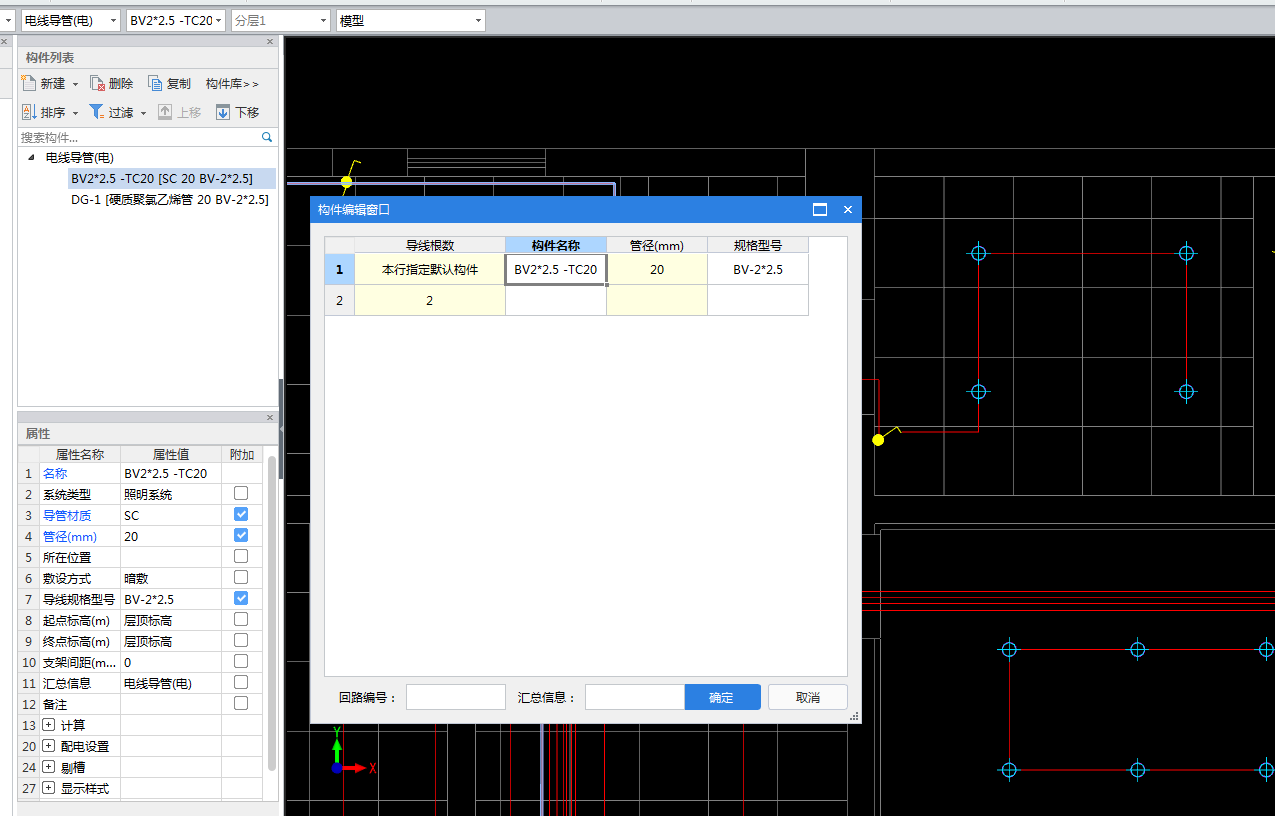This screenshot has height=816, width=1275.
Task: Collapse the 电线导管(电) tree node
Action: 31,158
